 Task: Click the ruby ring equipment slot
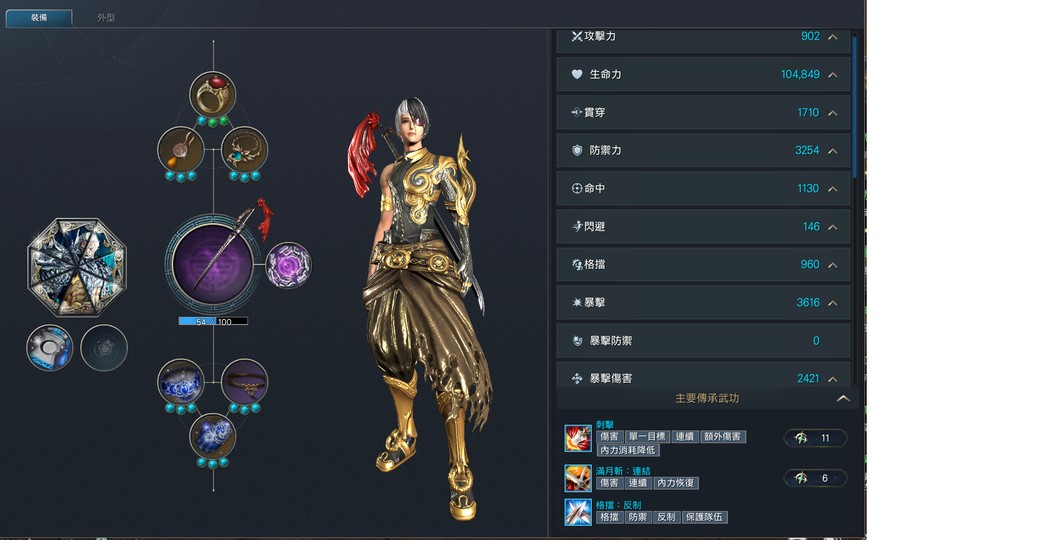[212, 94]
